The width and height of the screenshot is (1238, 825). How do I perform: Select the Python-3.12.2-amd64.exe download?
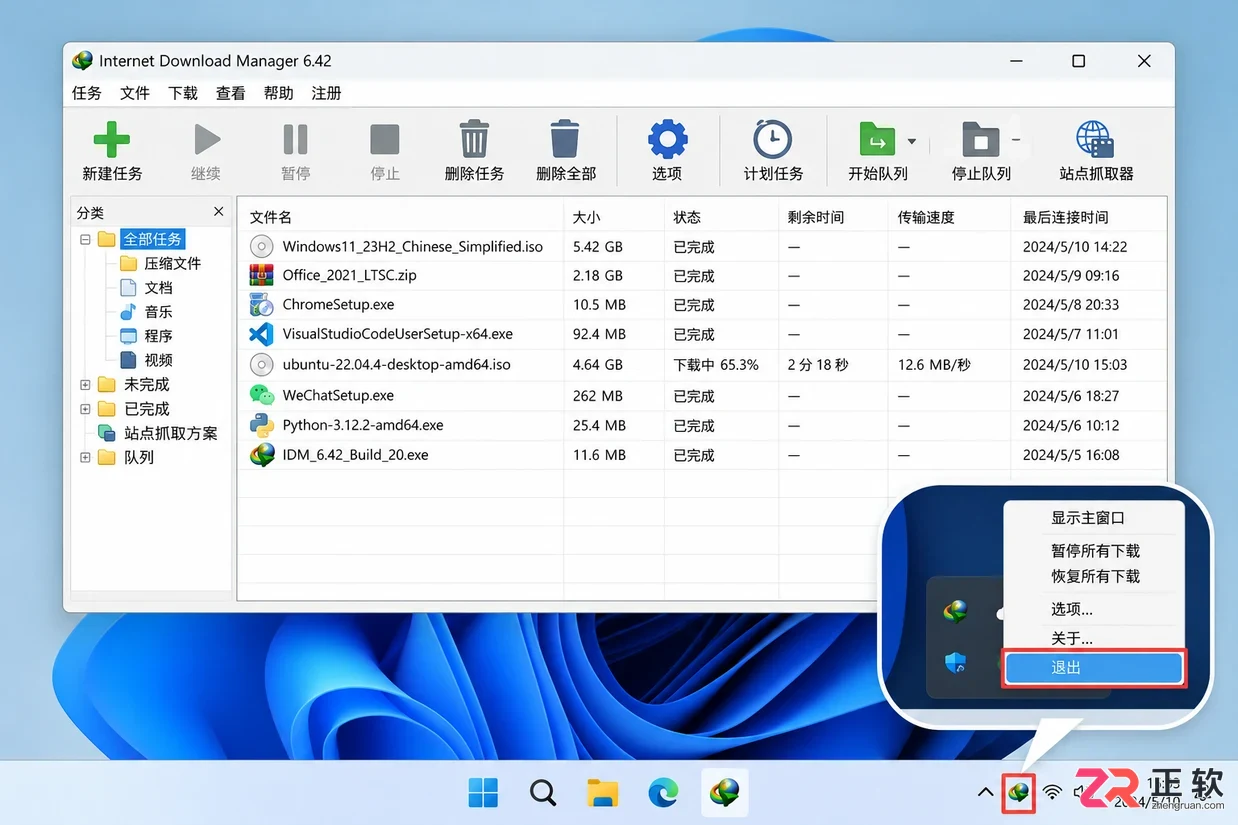702,425
